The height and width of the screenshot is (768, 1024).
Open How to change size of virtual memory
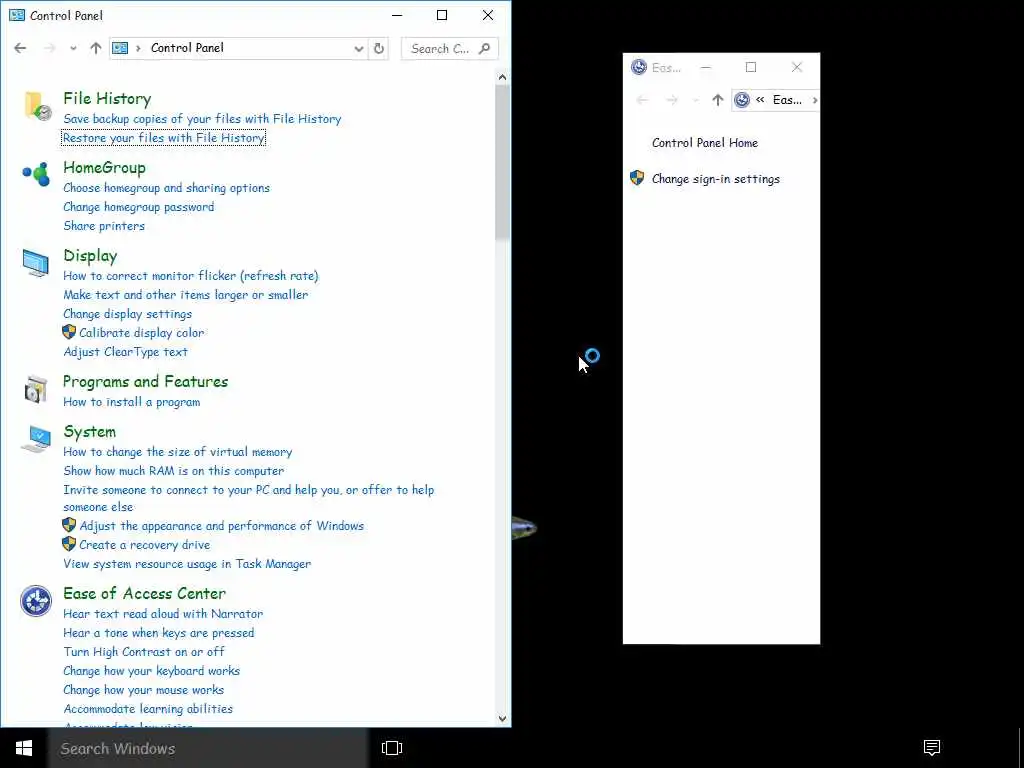(x=178, y=452)
